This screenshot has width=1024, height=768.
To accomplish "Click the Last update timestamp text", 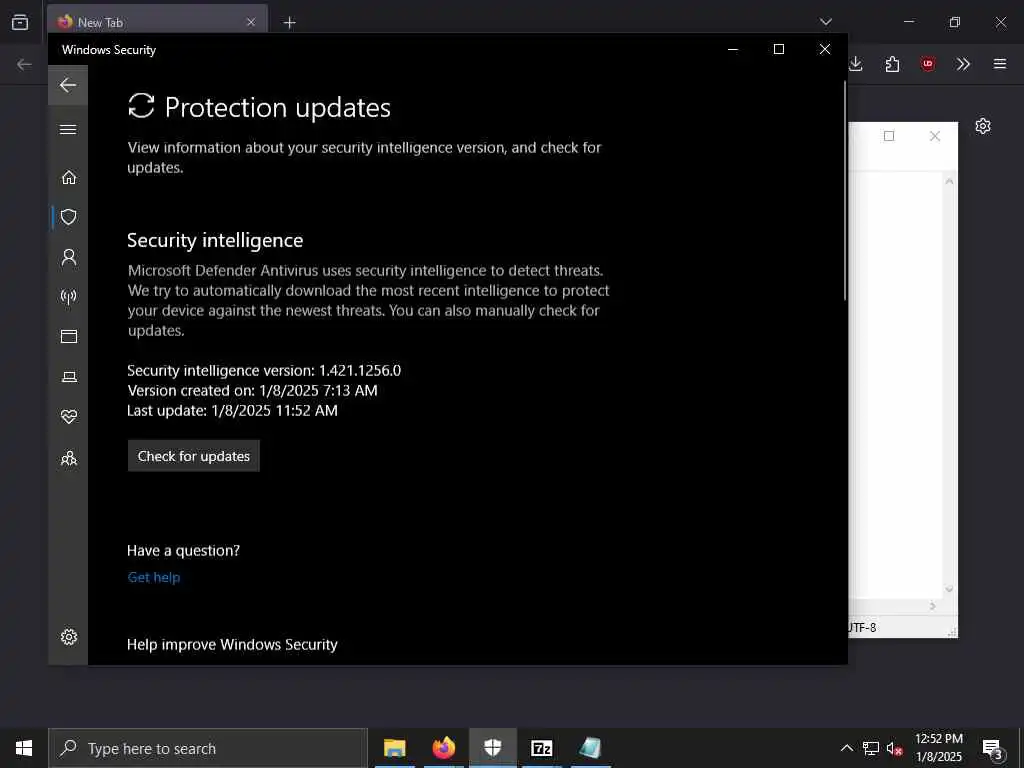I will tap(232, 411).
